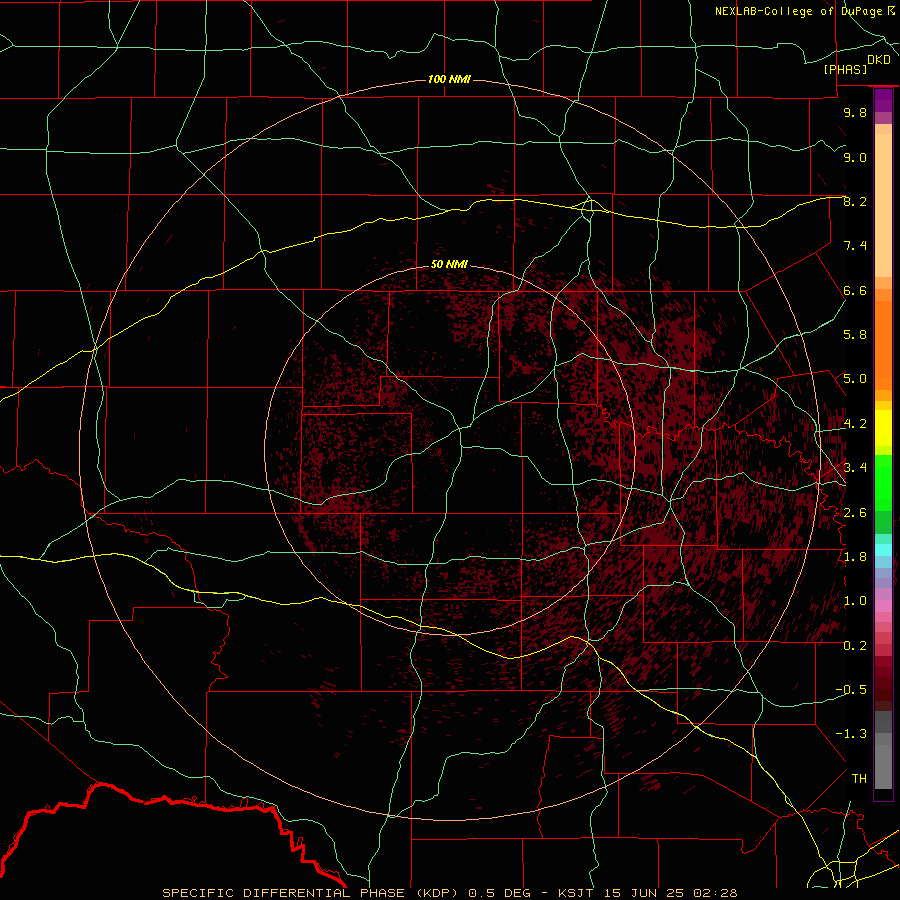The width and height of the screenshot is (900, 900).
Task: Click the SPECIFIC DIFFERENTIAL PHASE (KDP) caption text
Action: pyautogui.click(x=313, y=893)
